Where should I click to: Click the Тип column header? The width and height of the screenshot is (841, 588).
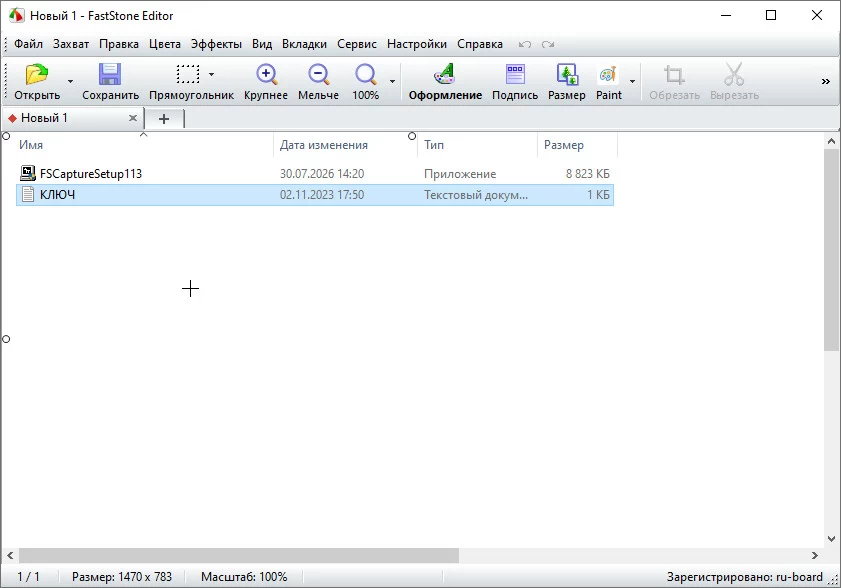[433, 145]
